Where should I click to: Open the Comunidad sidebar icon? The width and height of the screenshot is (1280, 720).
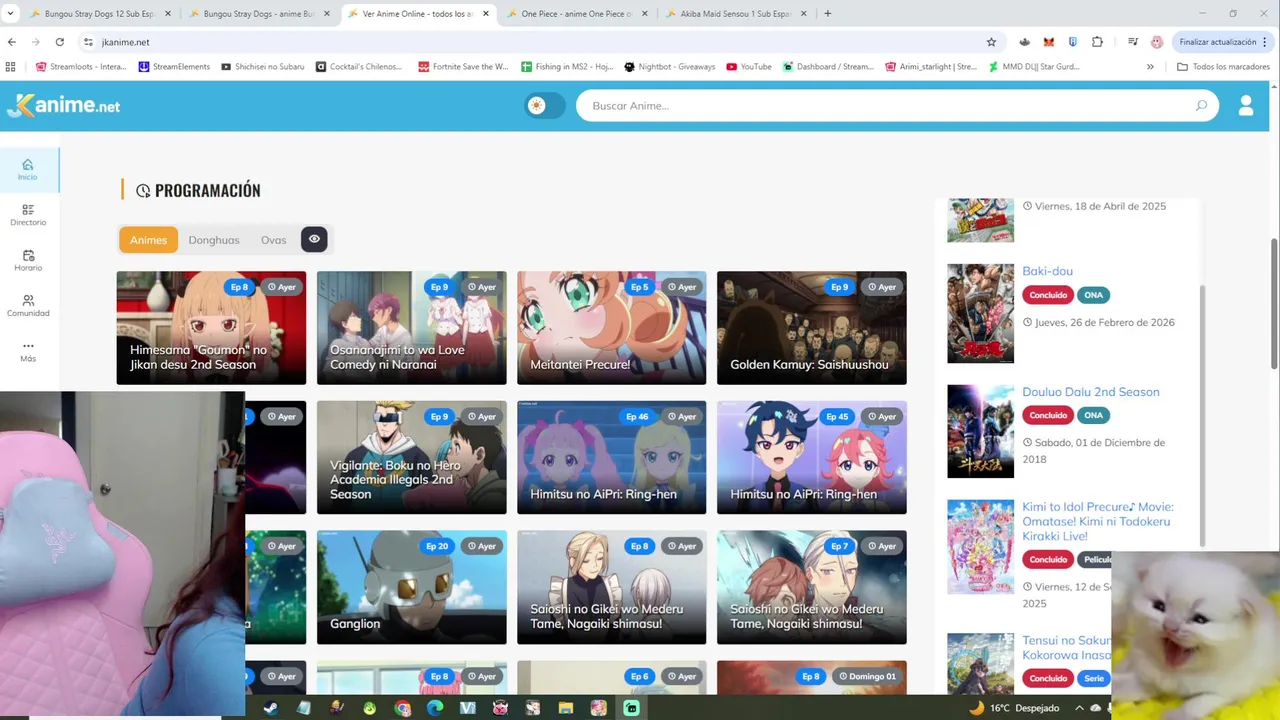tap(28, 306)
